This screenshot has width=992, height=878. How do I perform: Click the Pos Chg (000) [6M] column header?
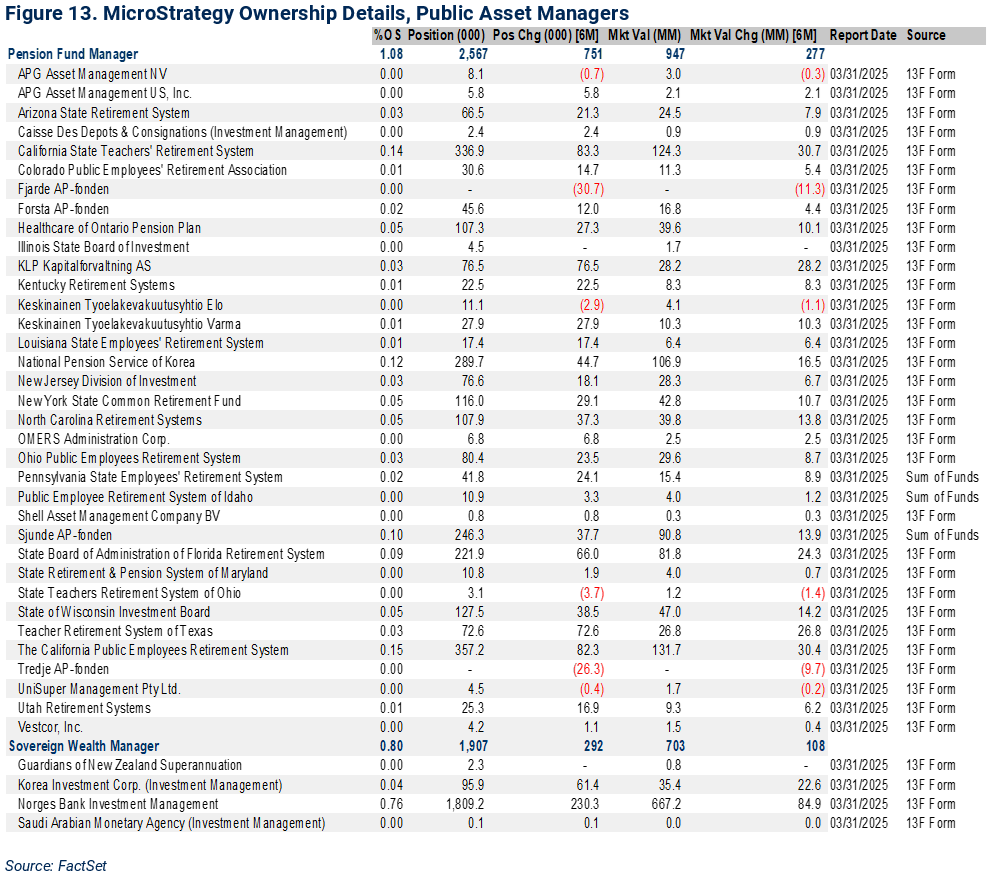coord(545,35)
